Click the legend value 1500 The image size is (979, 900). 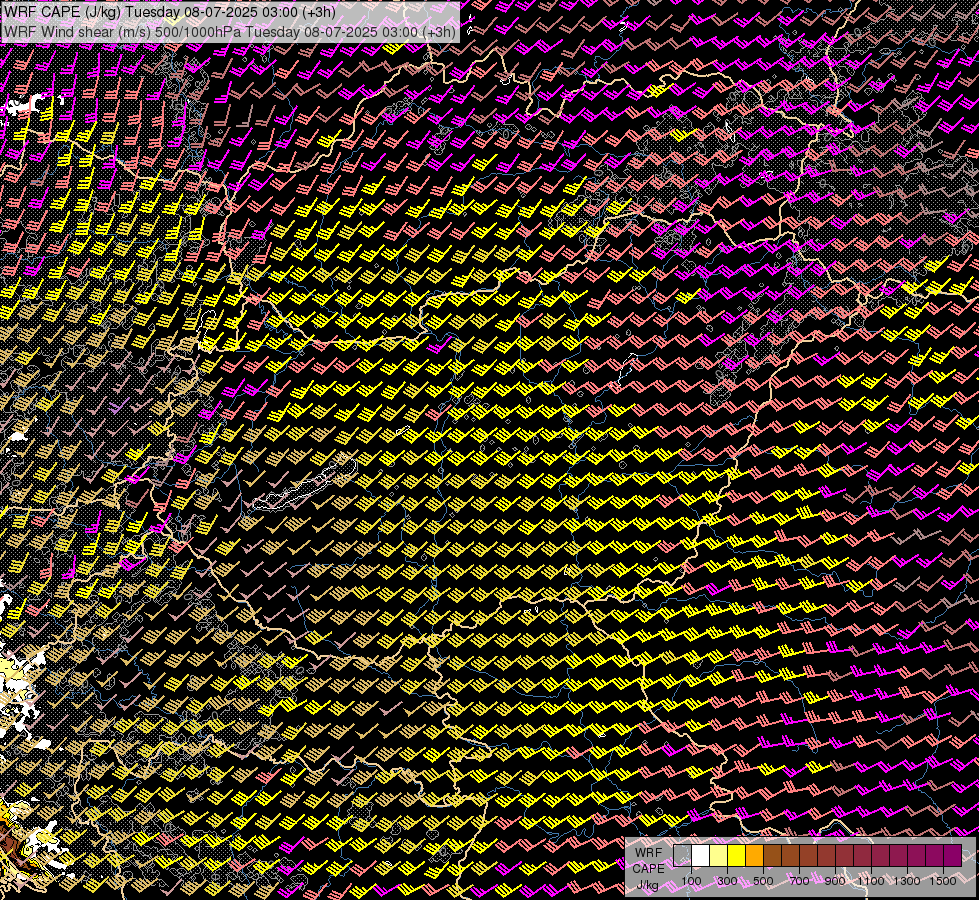click(x=943, y=881)
